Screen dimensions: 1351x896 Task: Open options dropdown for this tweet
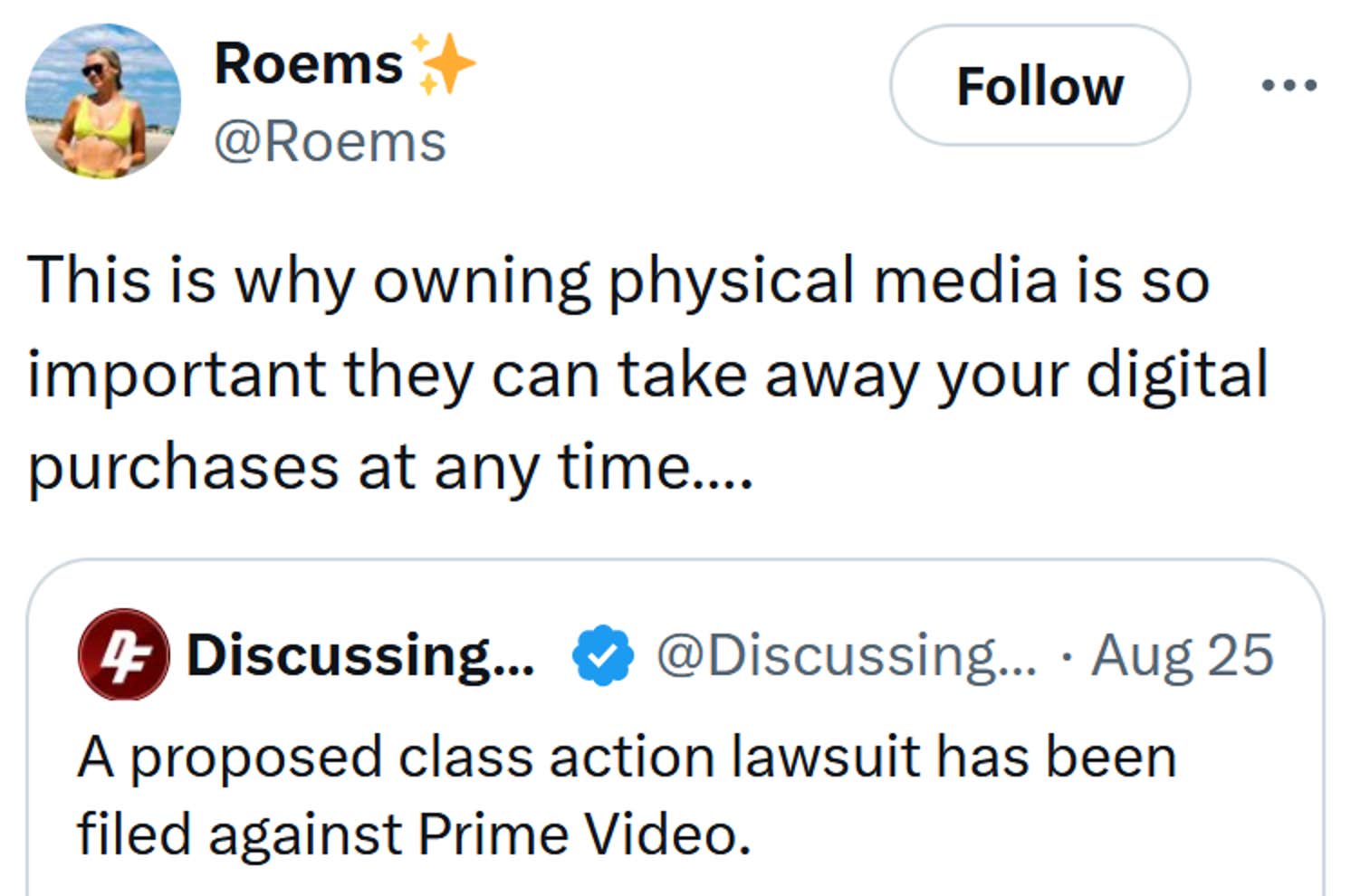click(x=1289, y=86)
